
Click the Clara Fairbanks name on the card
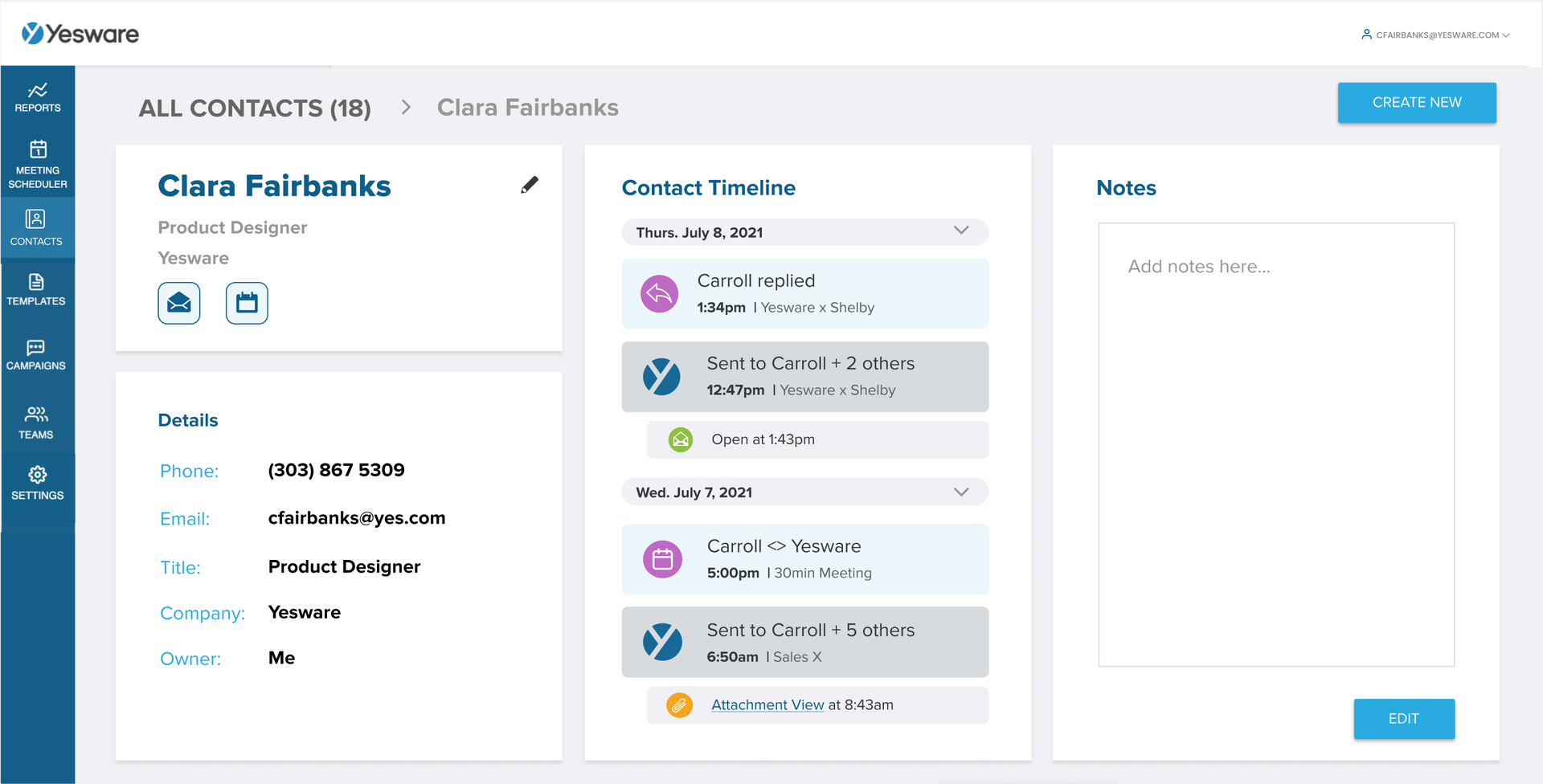coord(274,186)
